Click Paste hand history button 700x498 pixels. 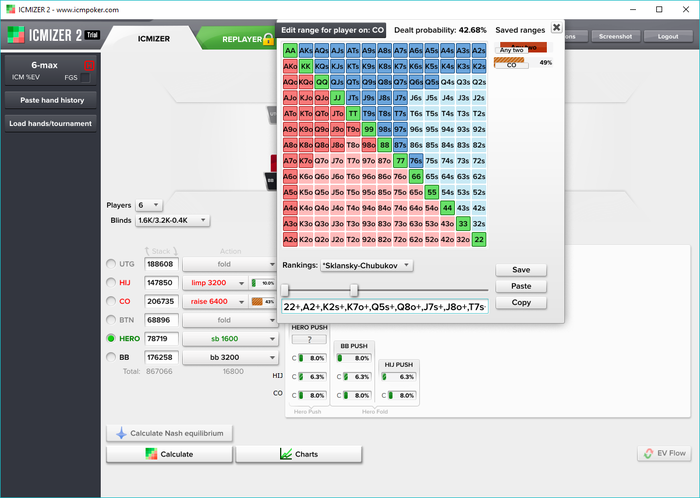pos(52,100)
